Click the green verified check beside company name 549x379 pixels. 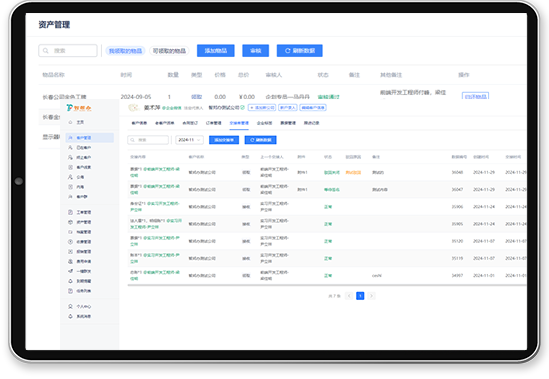(x=243, y=108)
